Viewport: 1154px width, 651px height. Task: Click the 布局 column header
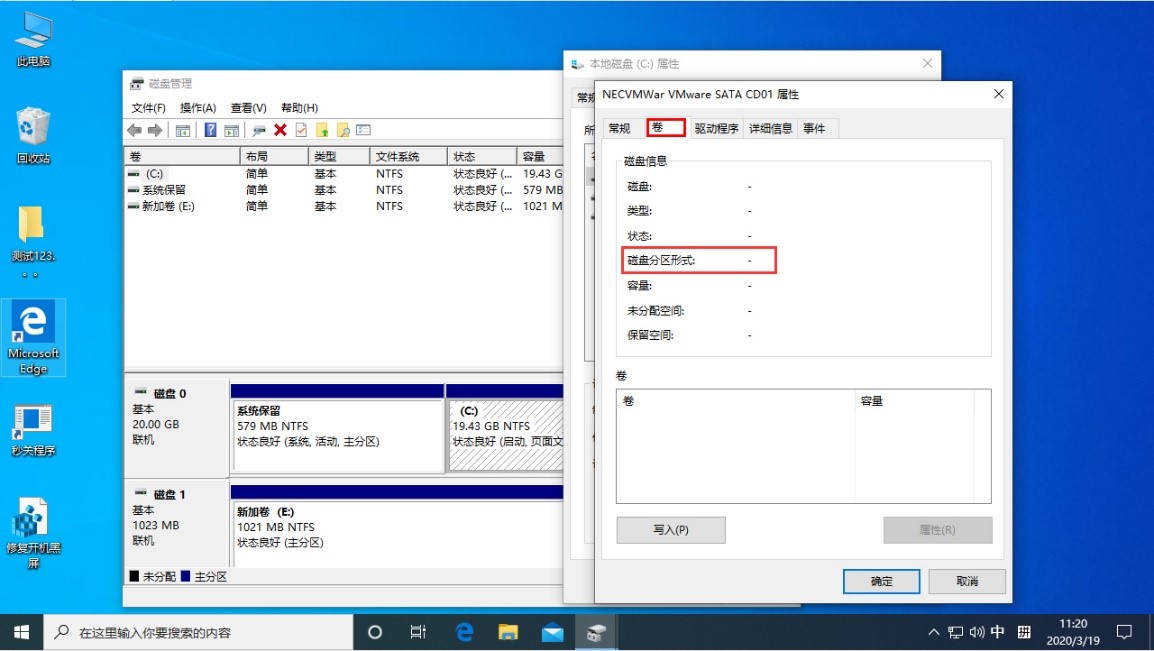point(274,157)
